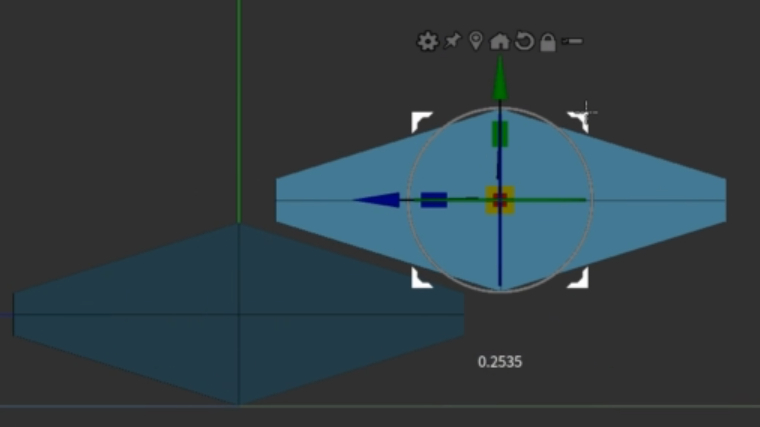
Task: Click the minus bar icon after the padlock
Action: 572,41
